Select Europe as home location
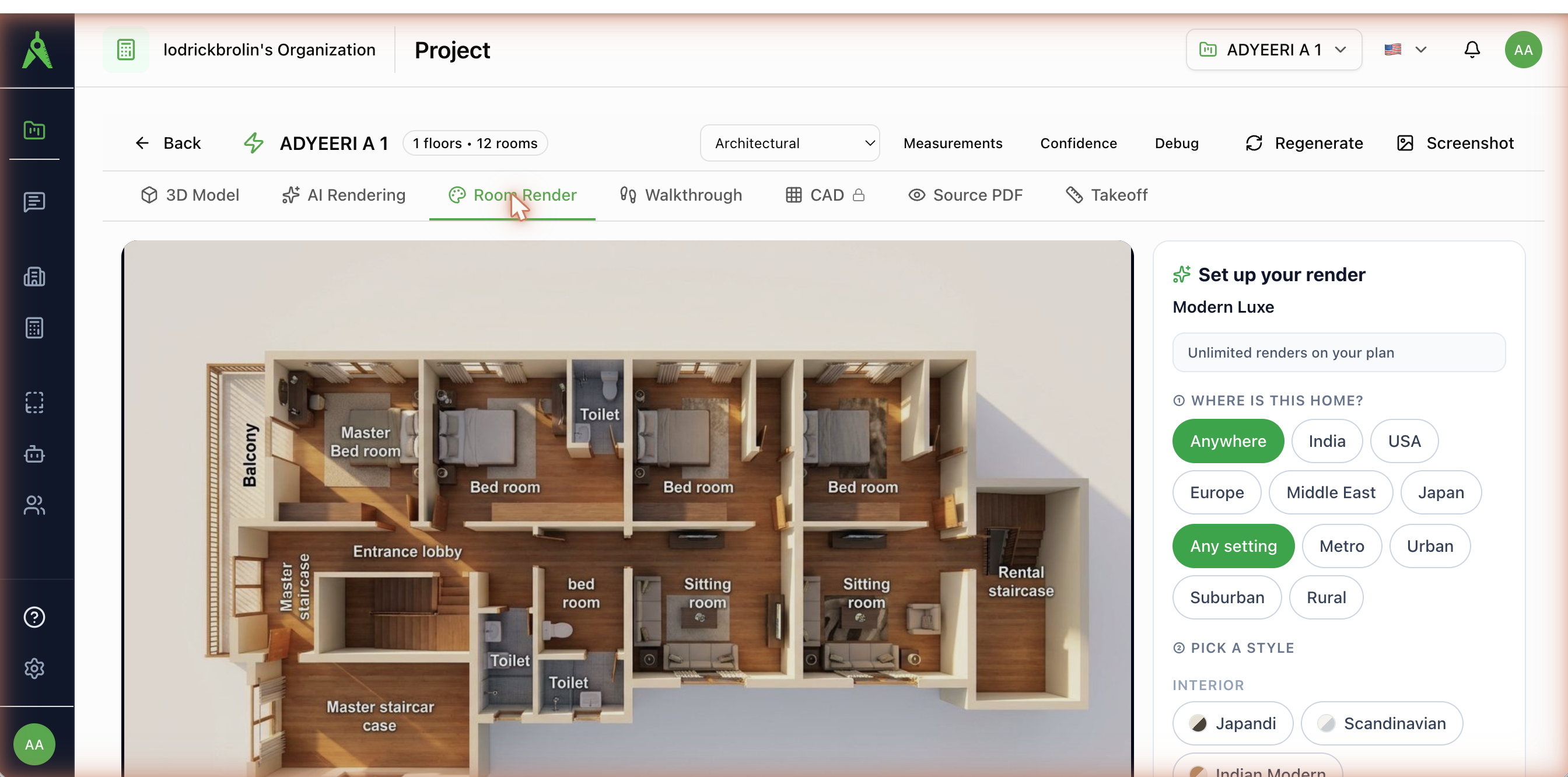 [x=1217, y=492]
